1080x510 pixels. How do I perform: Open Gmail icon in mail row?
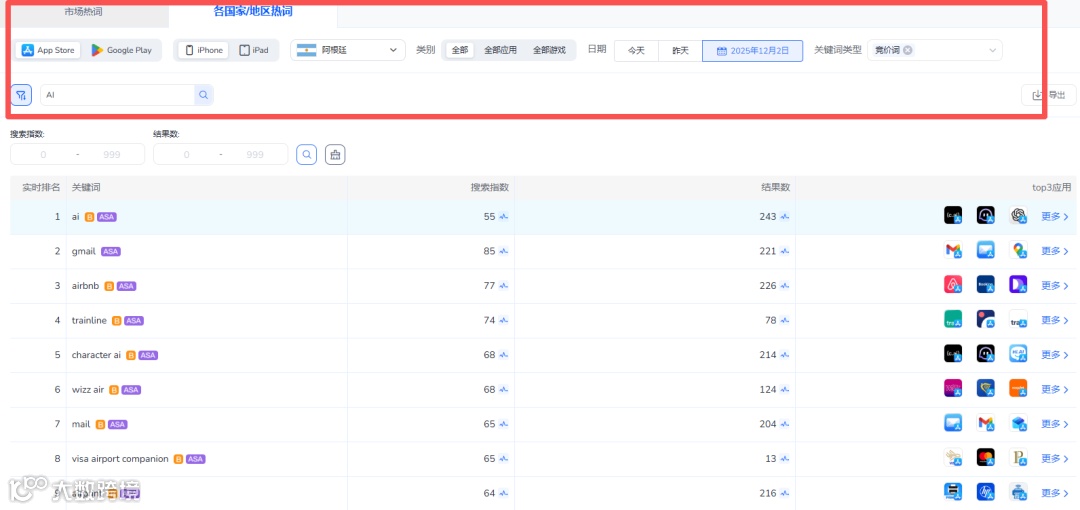tap(986, 423)
